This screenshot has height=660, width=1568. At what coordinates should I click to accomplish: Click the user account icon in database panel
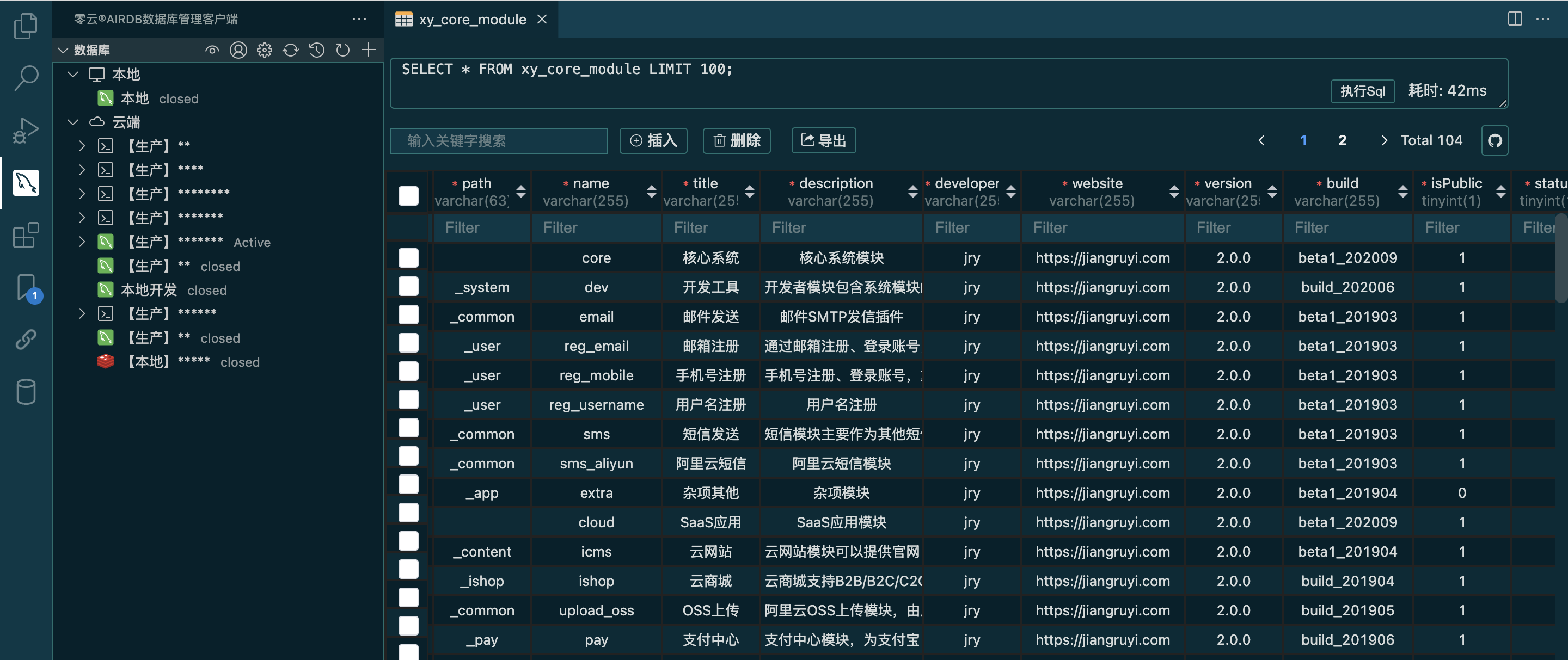point(238,50)
